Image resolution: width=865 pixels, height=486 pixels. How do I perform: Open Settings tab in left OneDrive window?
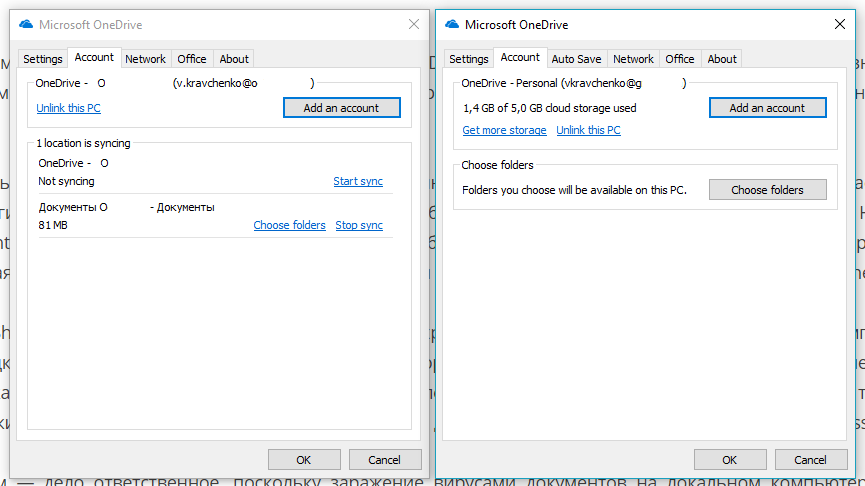click(42, 59)
